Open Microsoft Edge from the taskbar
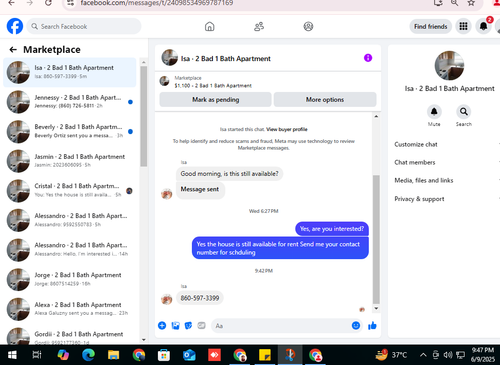This screenshot has width=500, height=365. pos(88,355)
